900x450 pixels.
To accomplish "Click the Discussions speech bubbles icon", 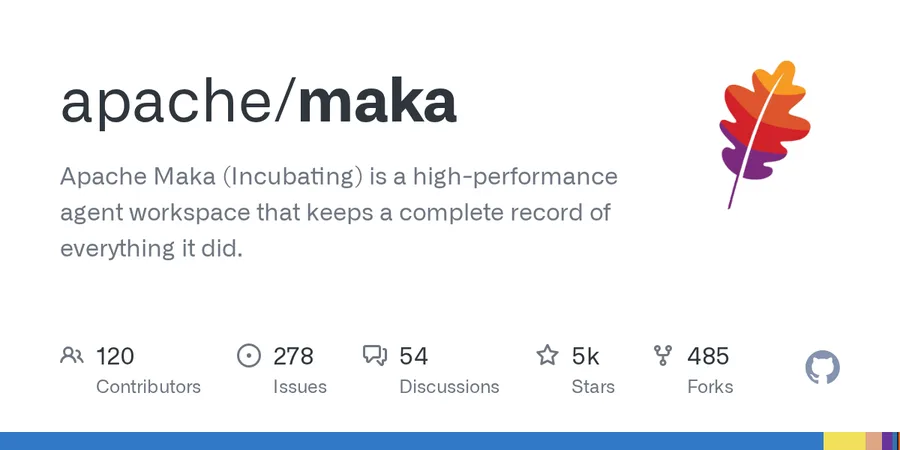I will [375, 356].
